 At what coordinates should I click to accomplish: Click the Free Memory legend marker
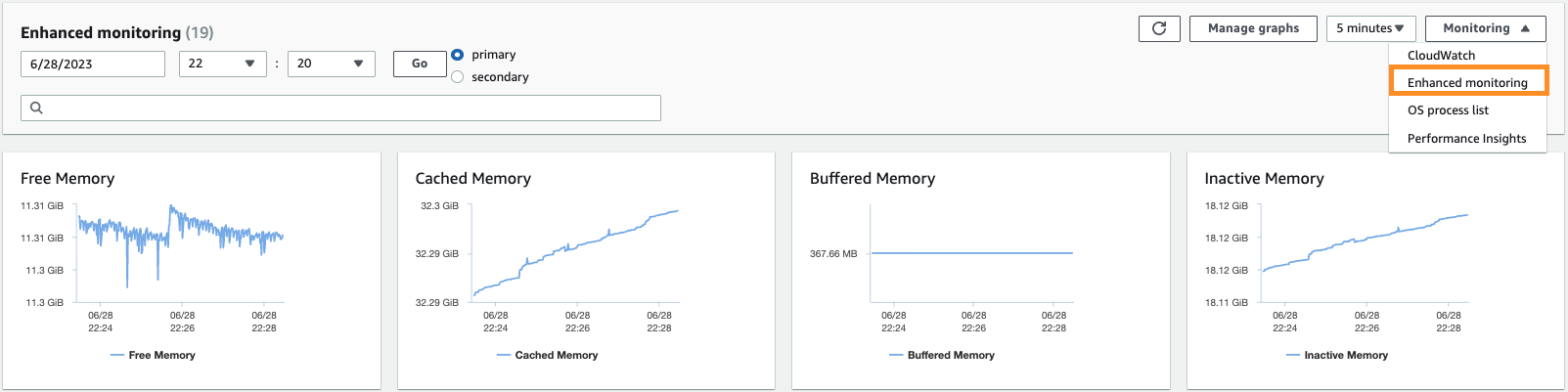coord(117,355)
